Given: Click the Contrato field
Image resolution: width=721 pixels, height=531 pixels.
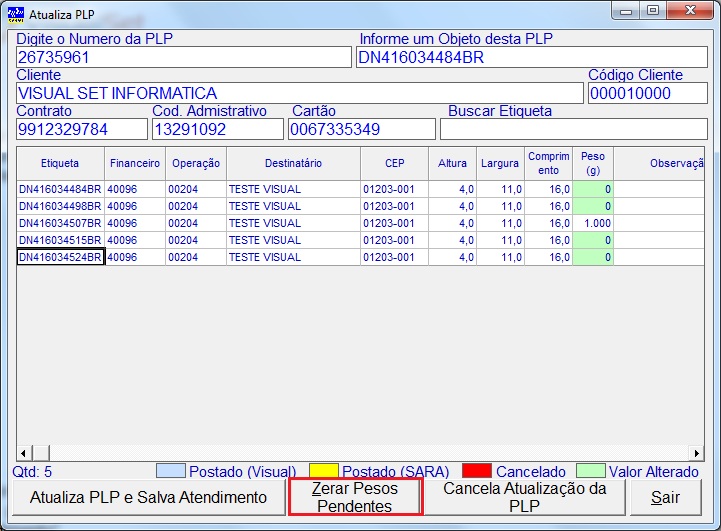Looking at the screenshot, I should [82, 129].
